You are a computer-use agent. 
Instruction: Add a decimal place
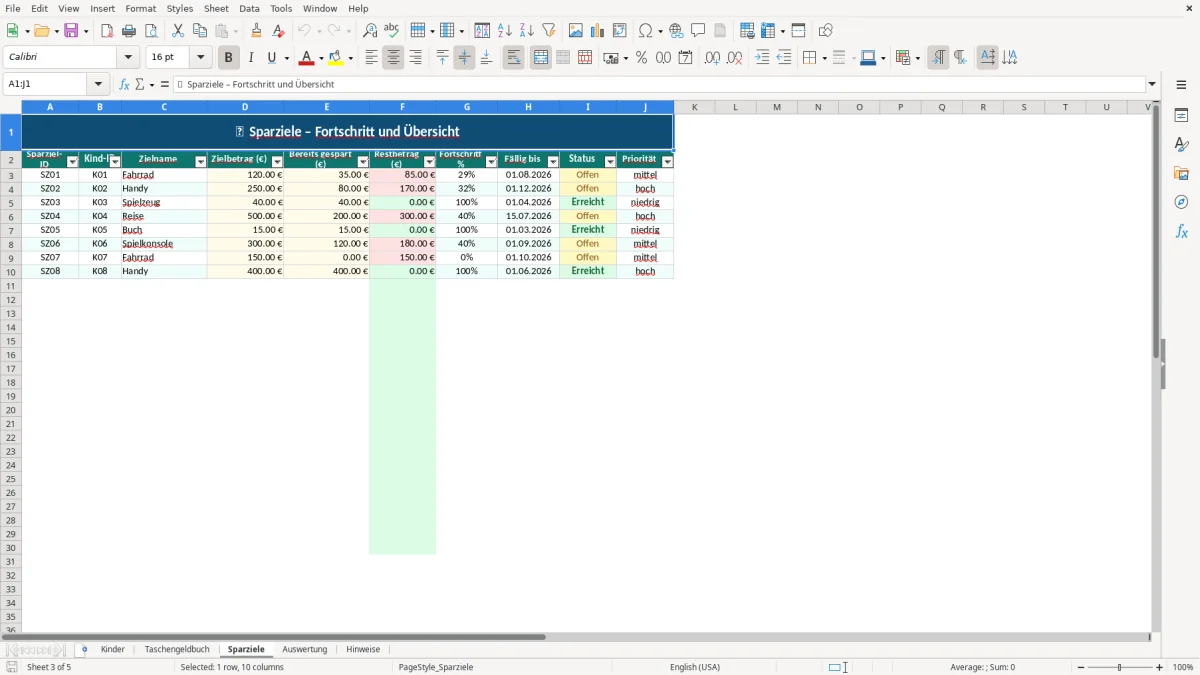pos(712,58)
